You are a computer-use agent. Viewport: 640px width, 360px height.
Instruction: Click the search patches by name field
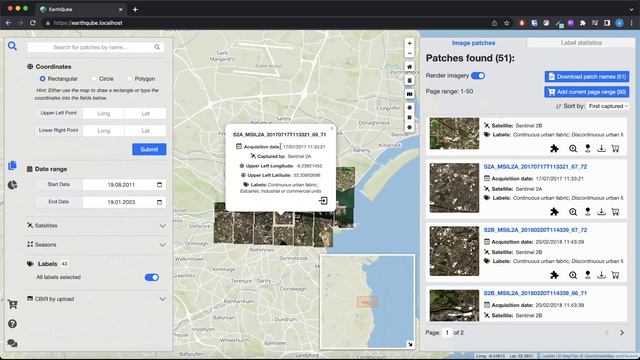[x=96, y=47]
